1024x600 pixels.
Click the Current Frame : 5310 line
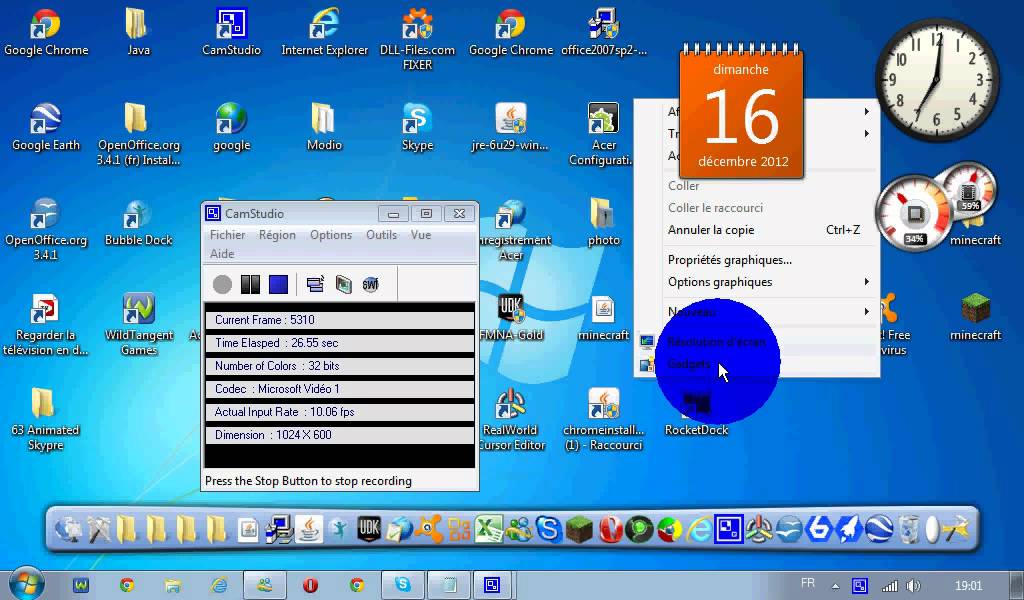340,320
